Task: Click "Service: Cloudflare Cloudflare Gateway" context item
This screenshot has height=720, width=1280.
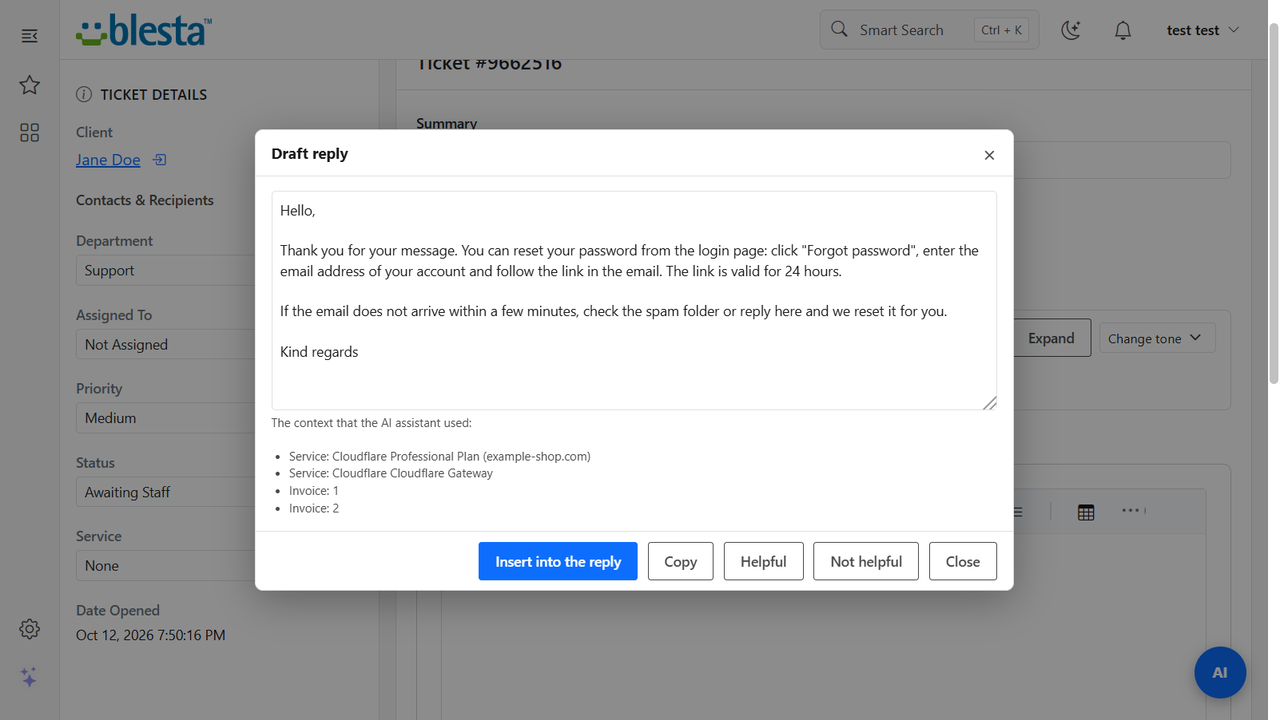Action: [391, 473]
